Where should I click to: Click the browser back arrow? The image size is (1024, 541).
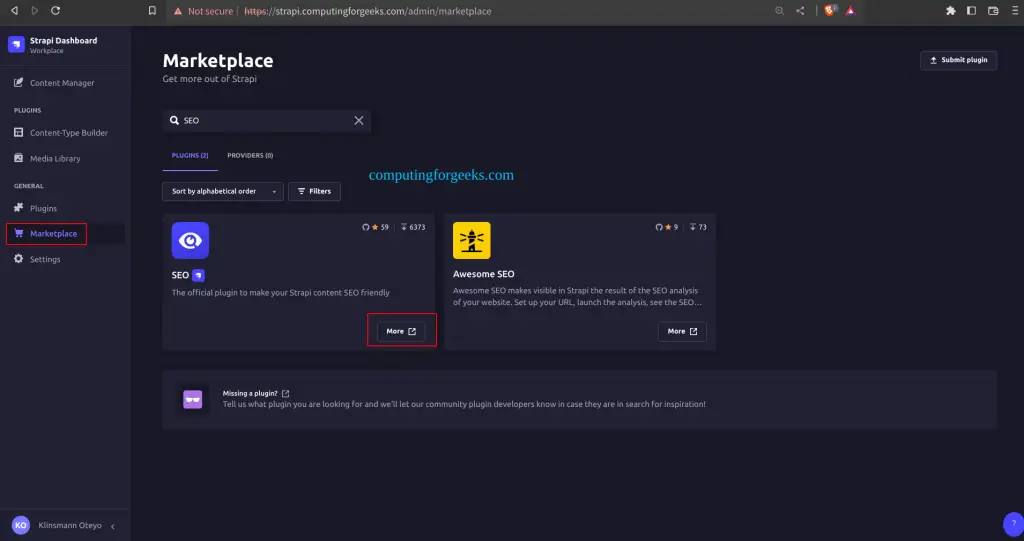coord(14,11)
